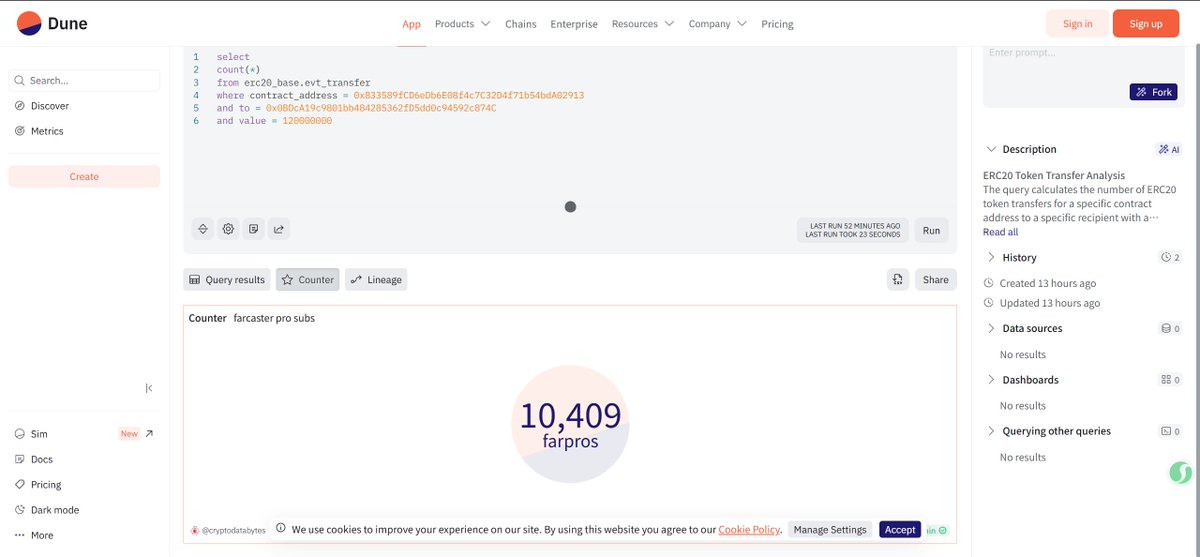1200x557 pixels.
Task: Open the Dune logo home link
Action: point(52,23)
